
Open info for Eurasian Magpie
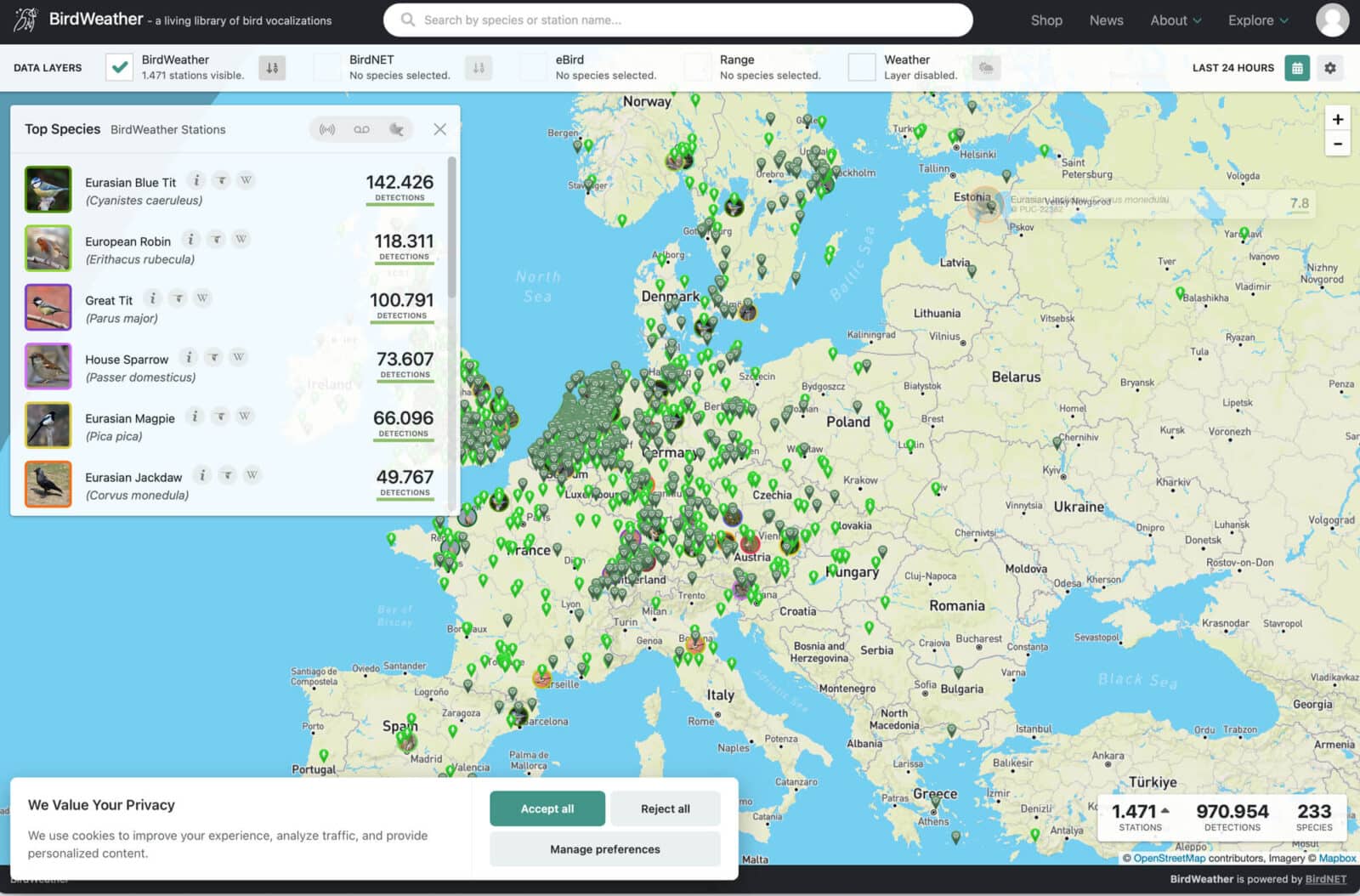(195, 416)
